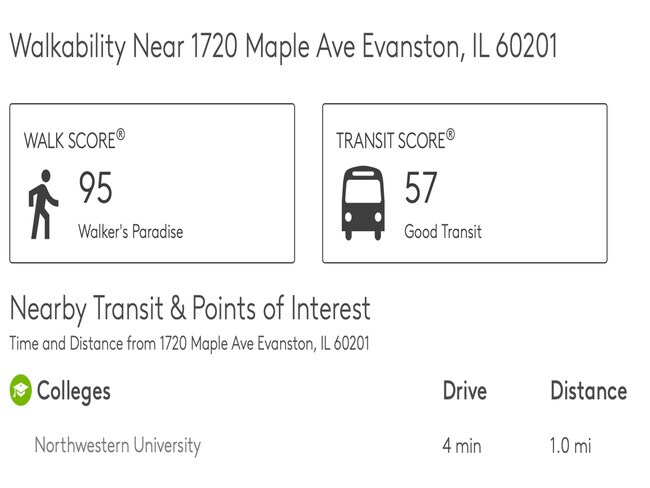Screen dimensions: 650x488
Task: Click the Distance column header
Action: pyautogui.click(x=589, y=391)
